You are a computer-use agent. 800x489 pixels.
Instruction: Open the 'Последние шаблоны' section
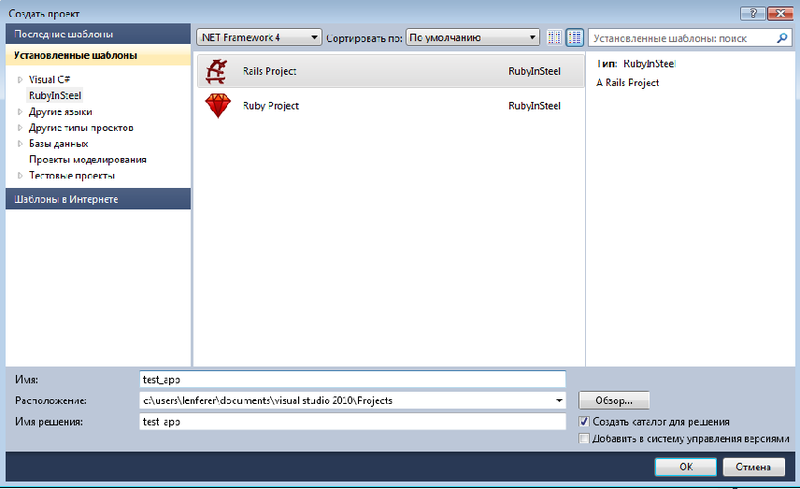(98, 34)
